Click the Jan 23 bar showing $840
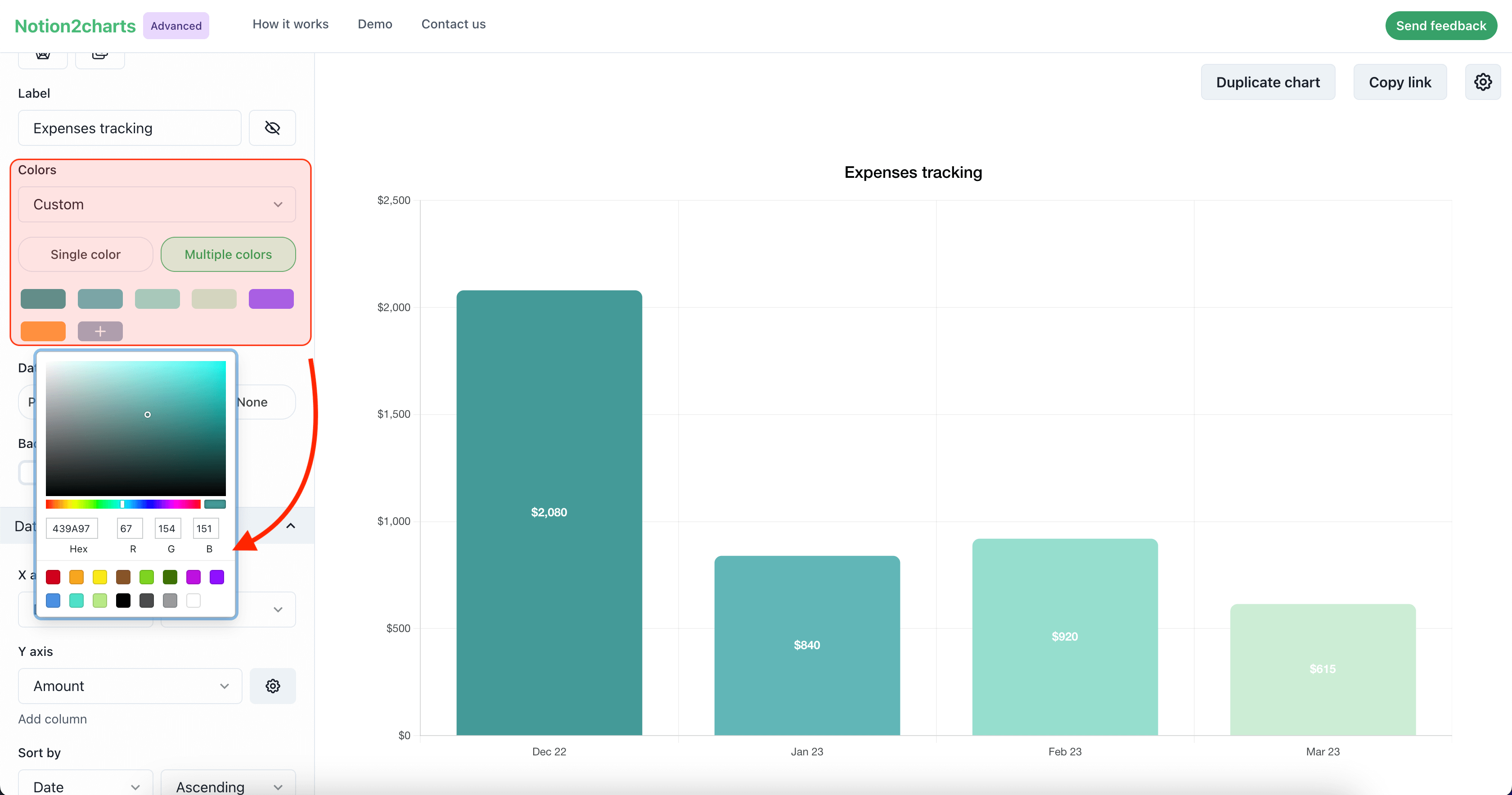 807,645
